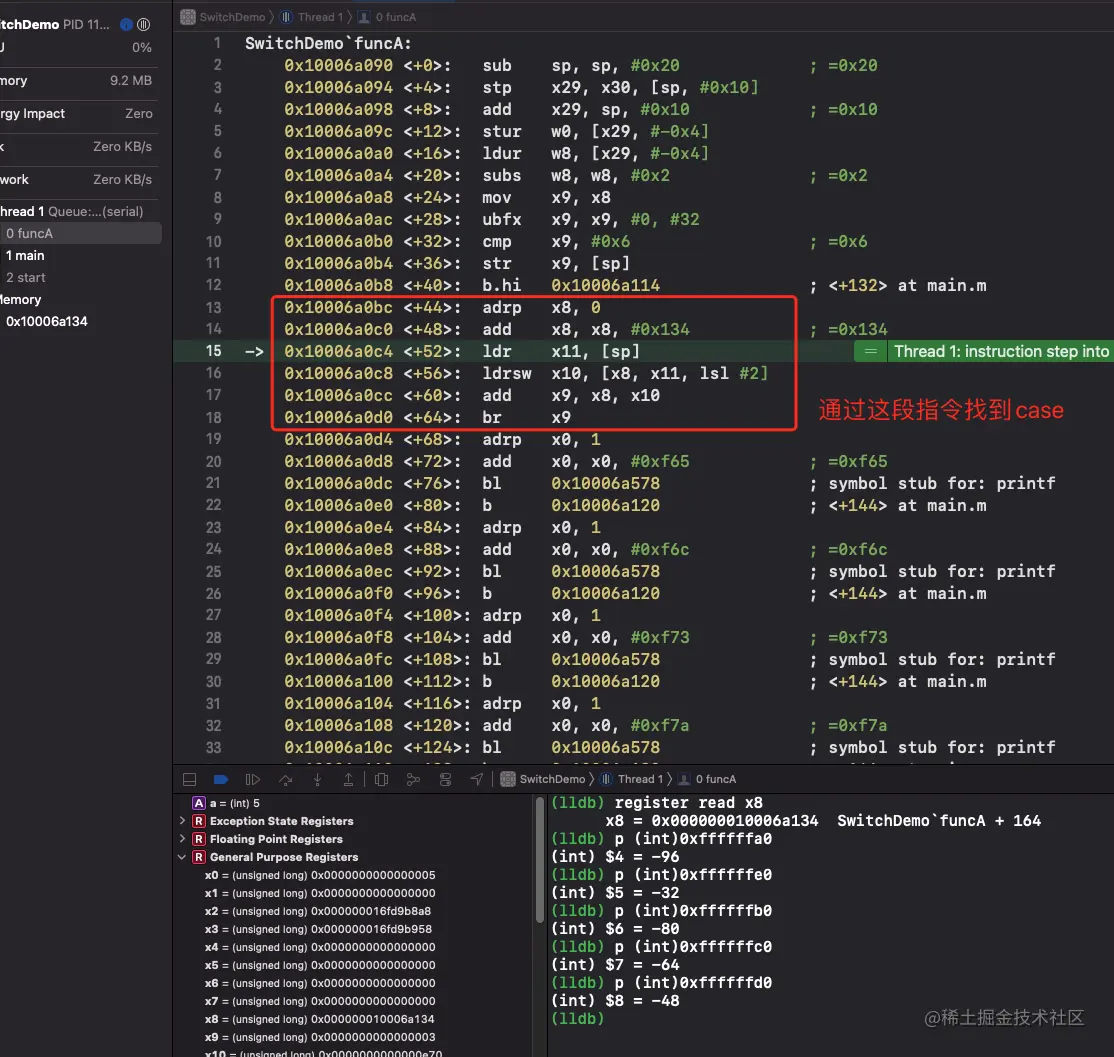Click console output $4 = -96

[615, 857]
